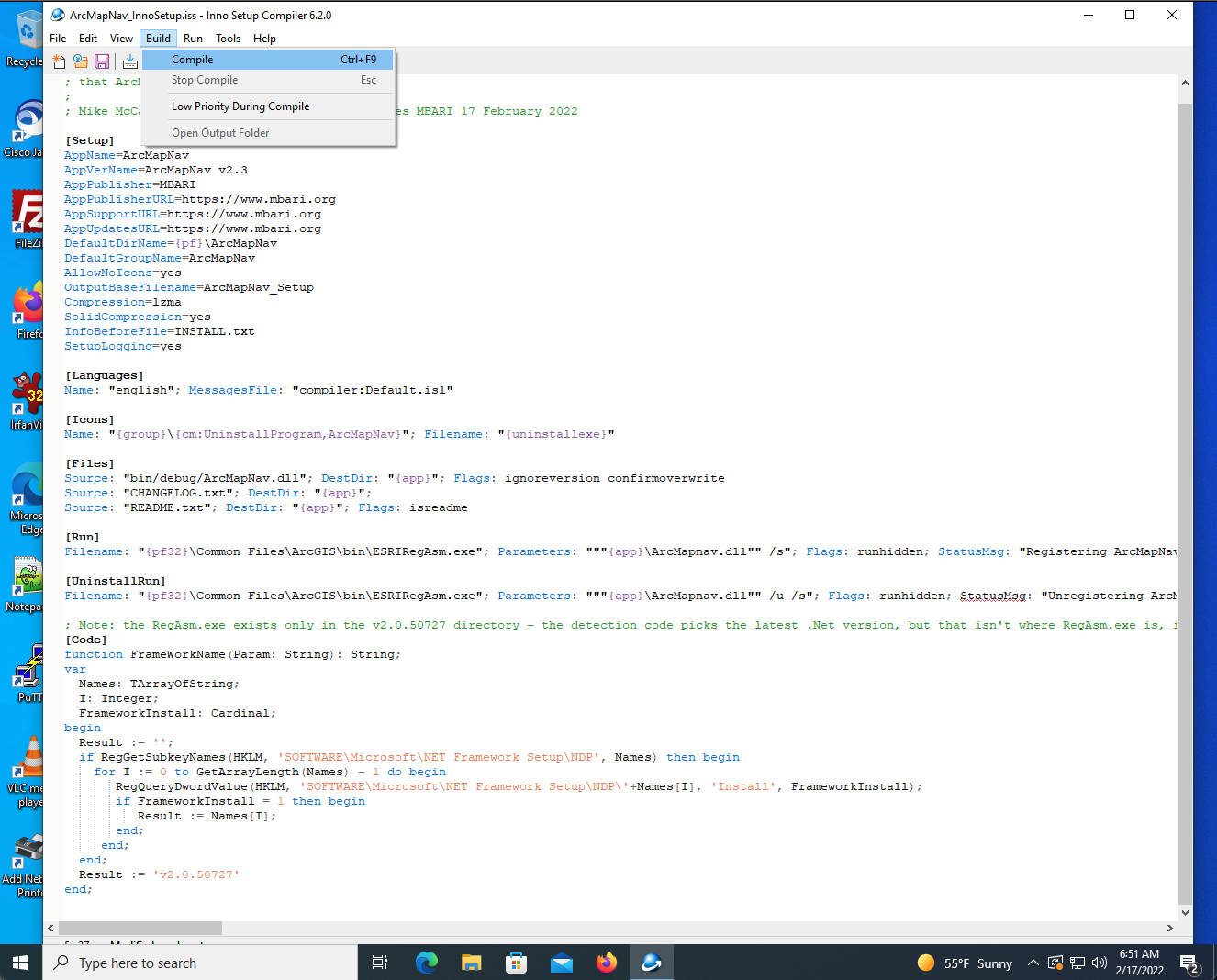Screen dimensions: 1217x980
Task: Click the InfoBeforeFile=INSTALL.txt line
Action: [160, 331]
